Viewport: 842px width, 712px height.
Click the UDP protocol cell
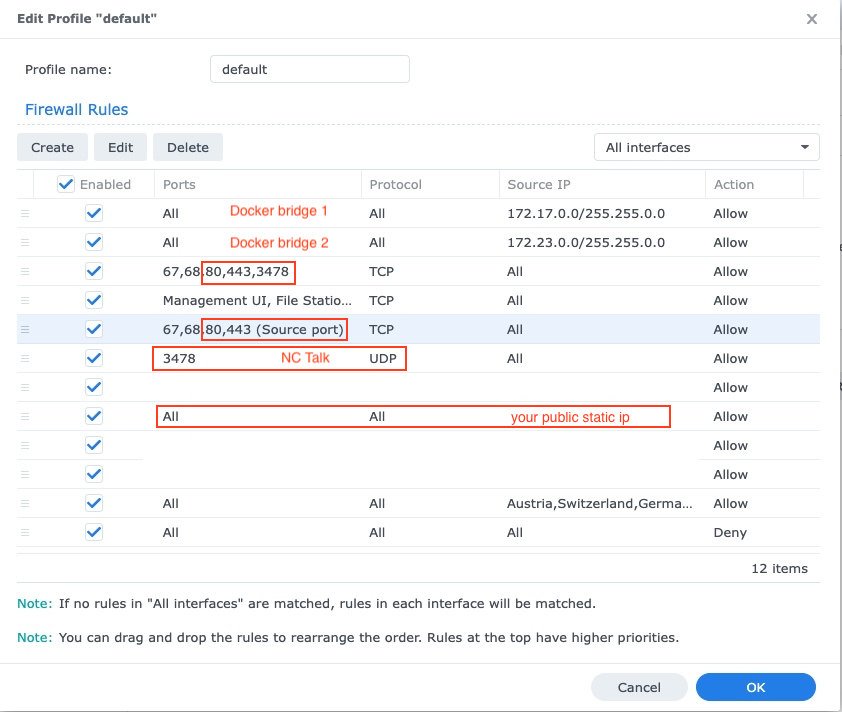click(x=382, y=358)
